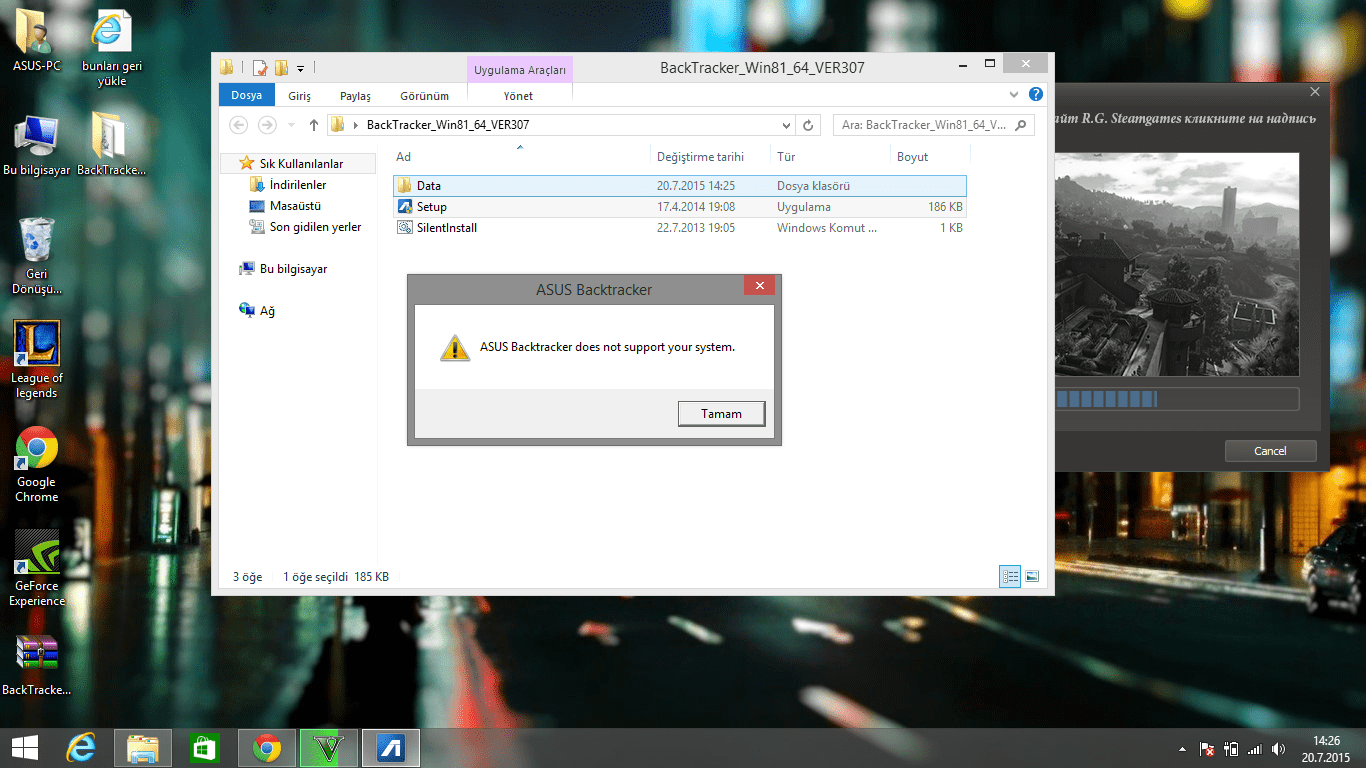Select the Google Chrome desktop shortcut

37,465
